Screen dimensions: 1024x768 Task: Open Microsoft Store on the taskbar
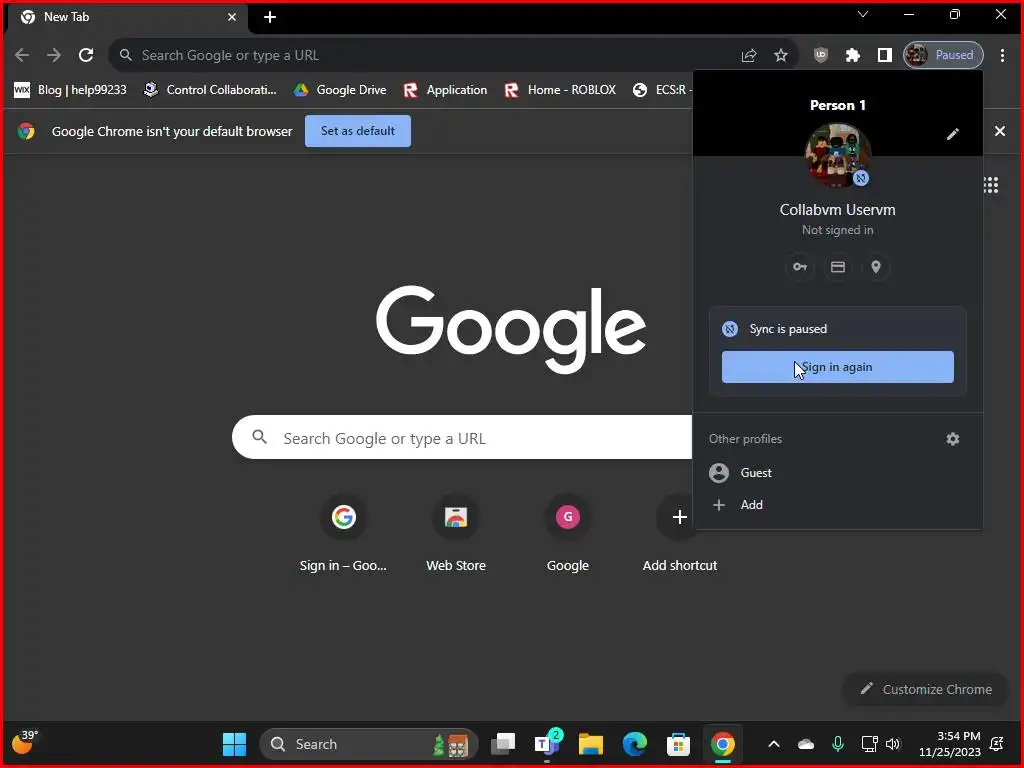click(x=678, y=744)
